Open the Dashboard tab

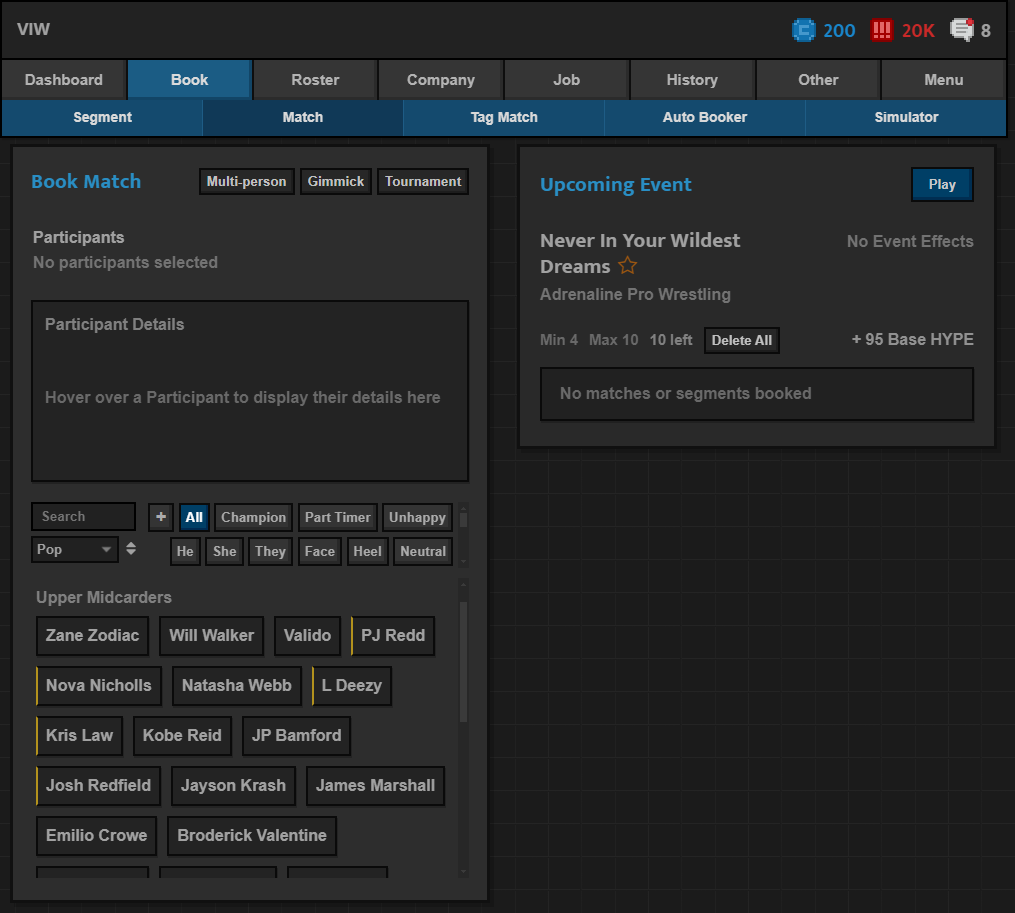[63, 80]
